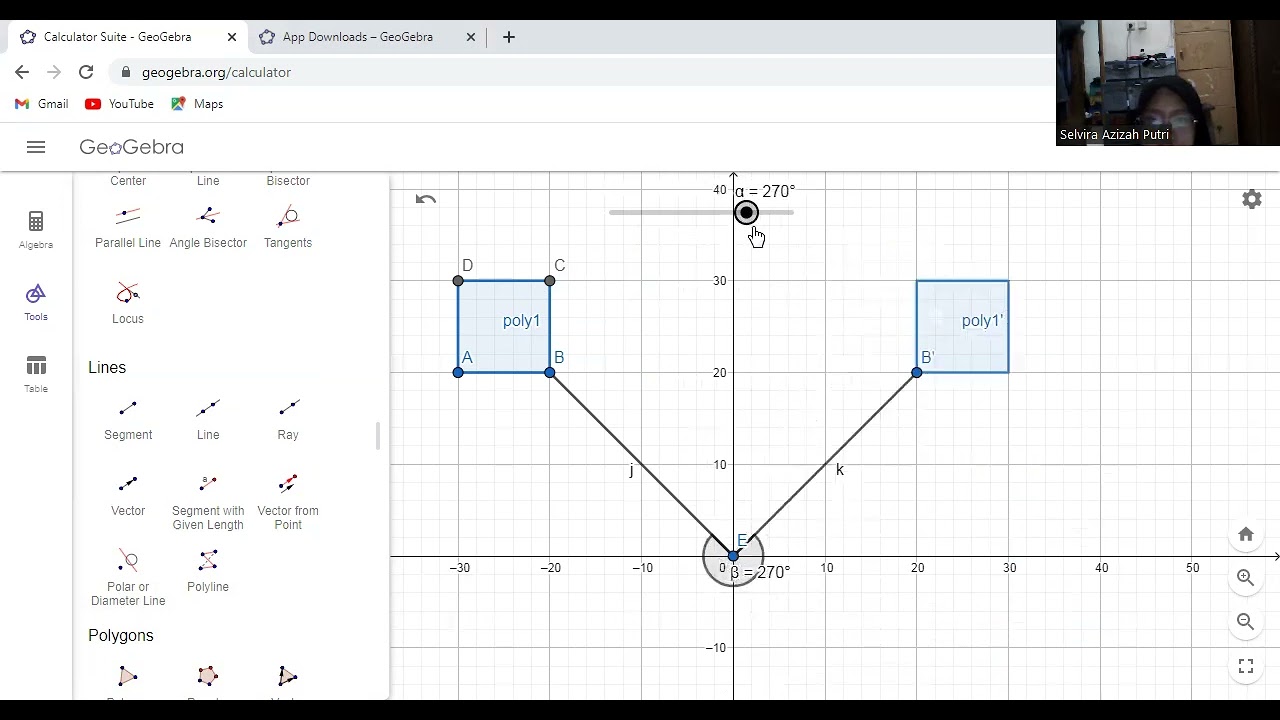Zoom in using the magnifier plus button
The width and height of the screenshot is (1280, 720).
1245,578
